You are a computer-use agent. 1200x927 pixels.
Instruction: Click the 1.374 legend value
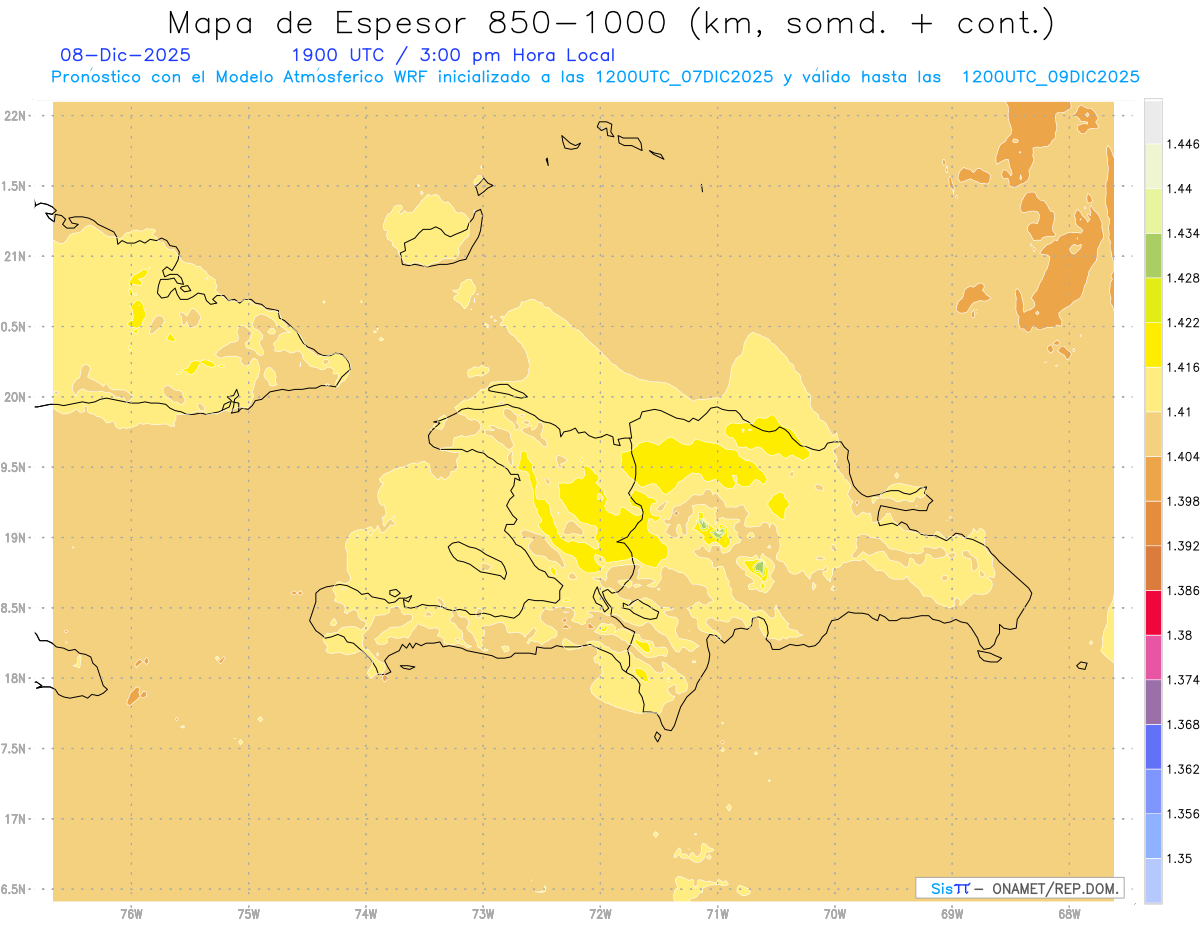coord(1183,680)
